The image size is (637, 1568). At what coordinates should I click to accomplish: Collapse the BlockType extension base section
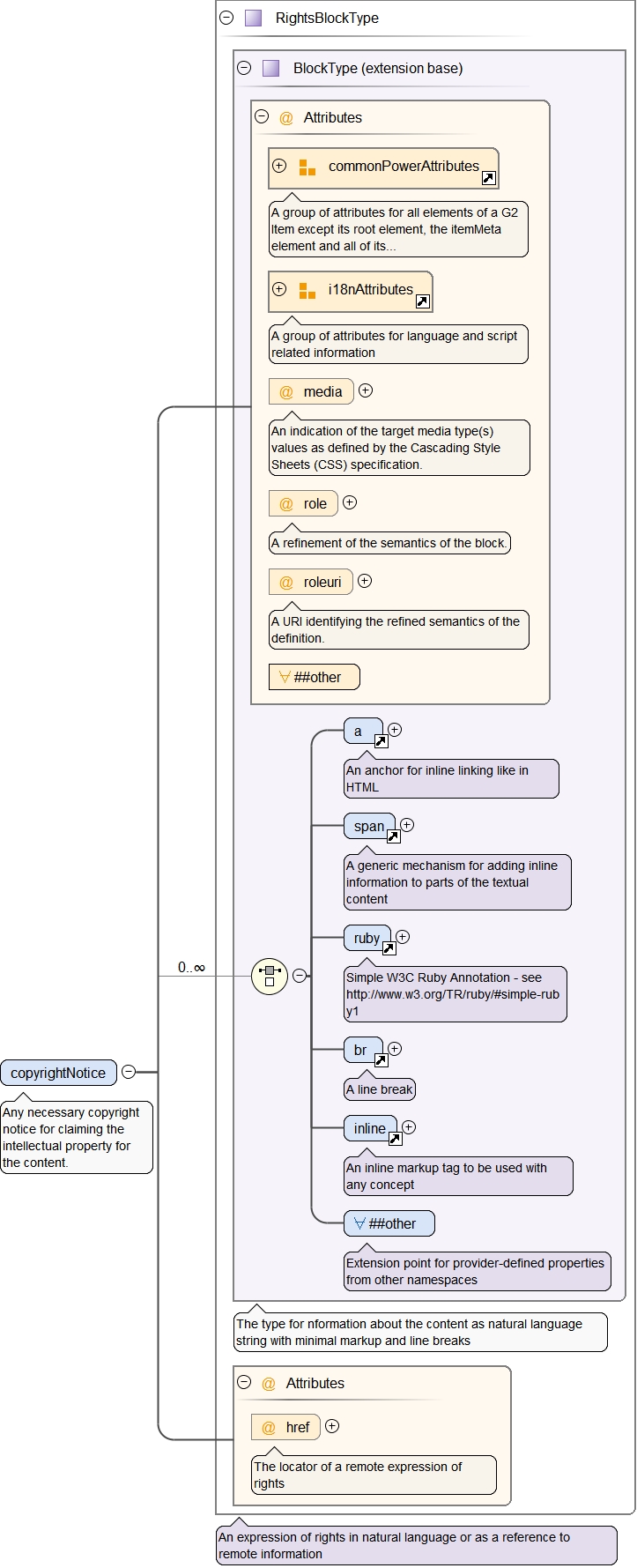click(244, 68)
